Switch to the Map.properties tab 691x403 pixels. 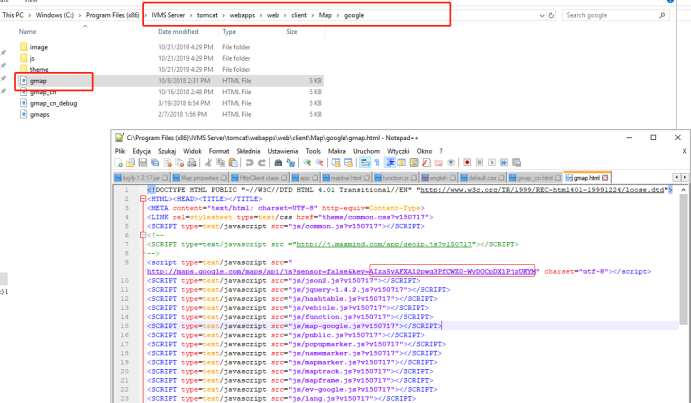[199, 178]
